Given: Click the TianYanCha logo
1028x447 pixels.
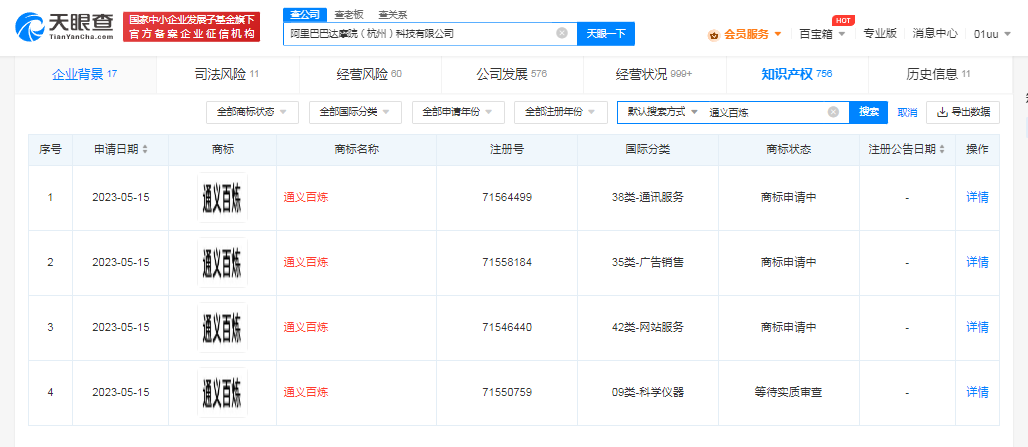Looking at the screenshot, I should point(64,28).
